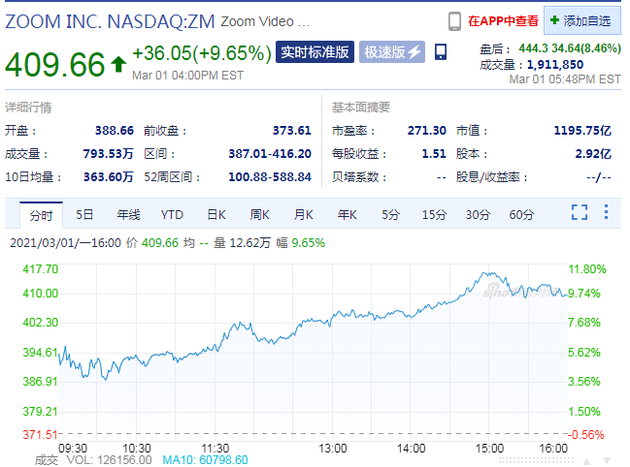Add stock via 添加自选 button
Screen dimensions: 630x467
click(x=582, y=20)
